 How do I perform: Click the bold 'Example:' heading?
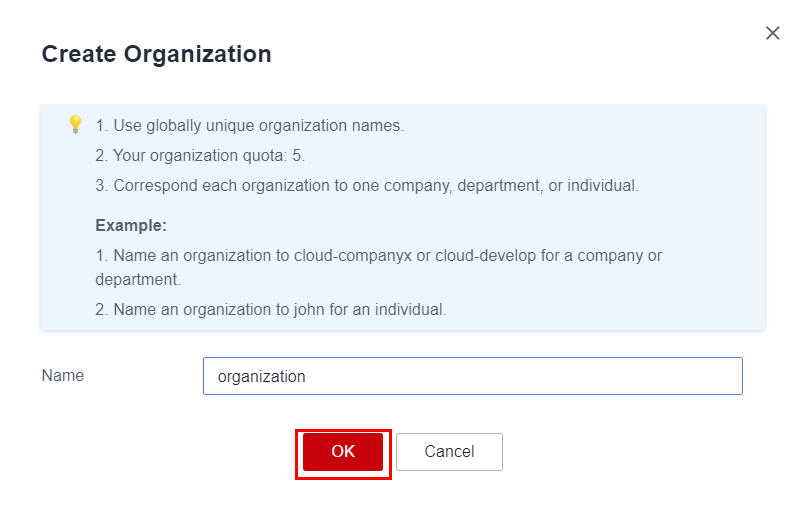[x=131, y=225]
